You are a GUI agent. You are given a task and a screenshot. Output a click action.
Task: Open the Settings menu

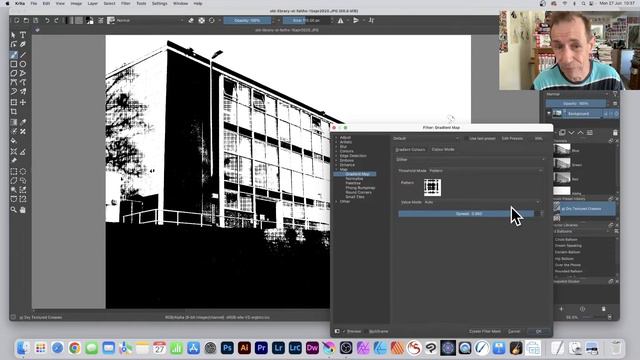click(x=159, y=3)
